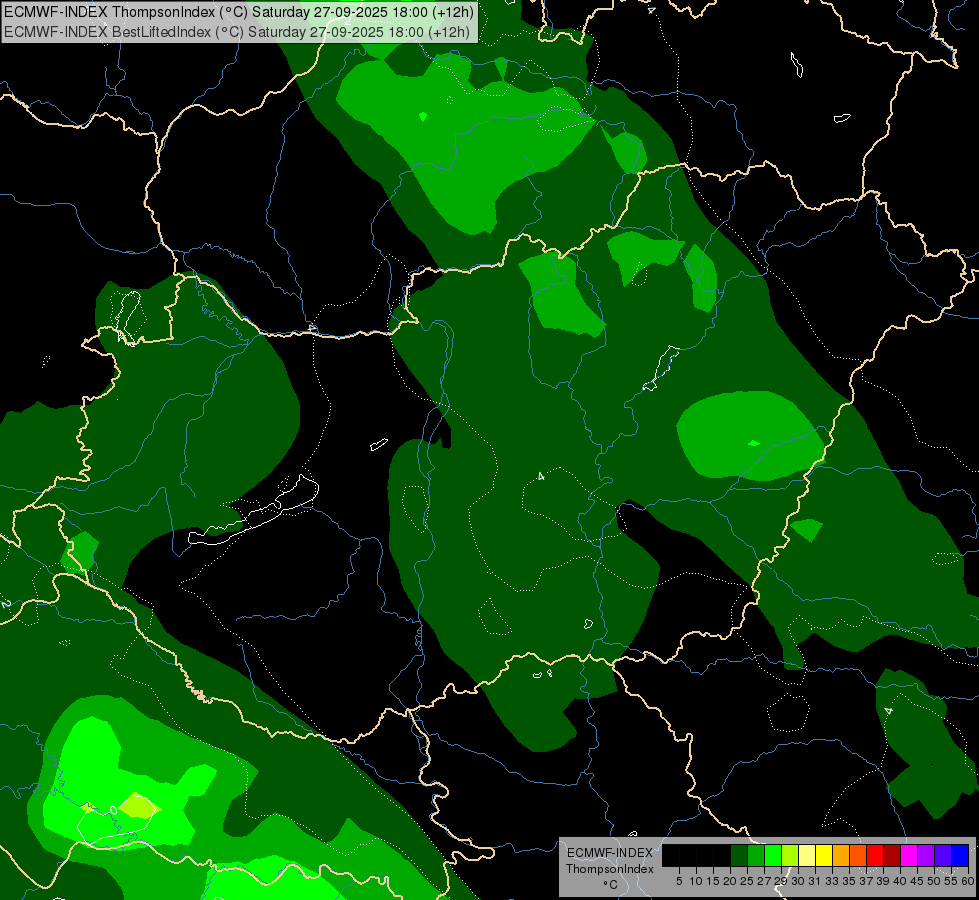Click the bright red 37–39 legend swatch
979x900 pixels.
tap(875, 855)
